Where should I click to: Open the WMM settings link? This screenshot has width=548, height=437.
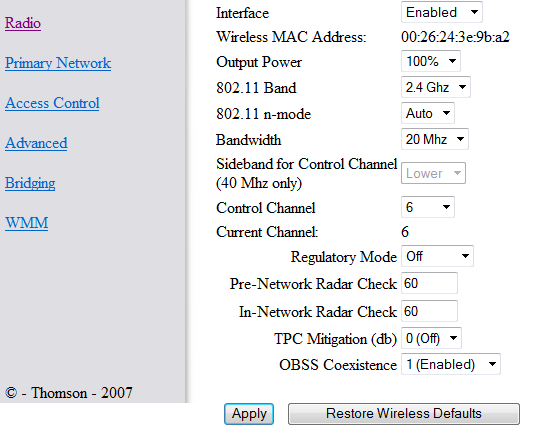tap(27, 223)
